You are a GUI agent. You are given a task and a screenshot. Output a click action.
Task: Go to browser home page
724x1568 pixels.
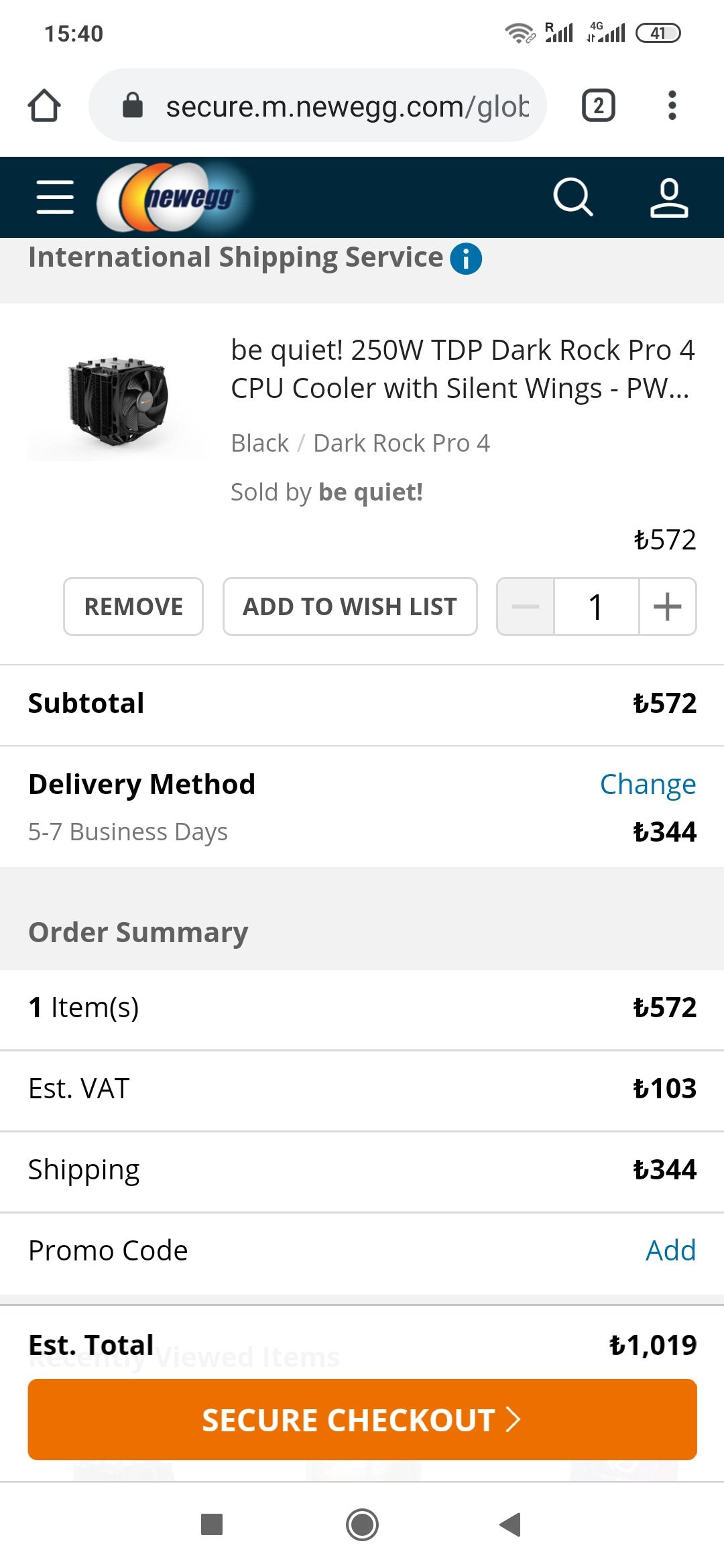44,106
